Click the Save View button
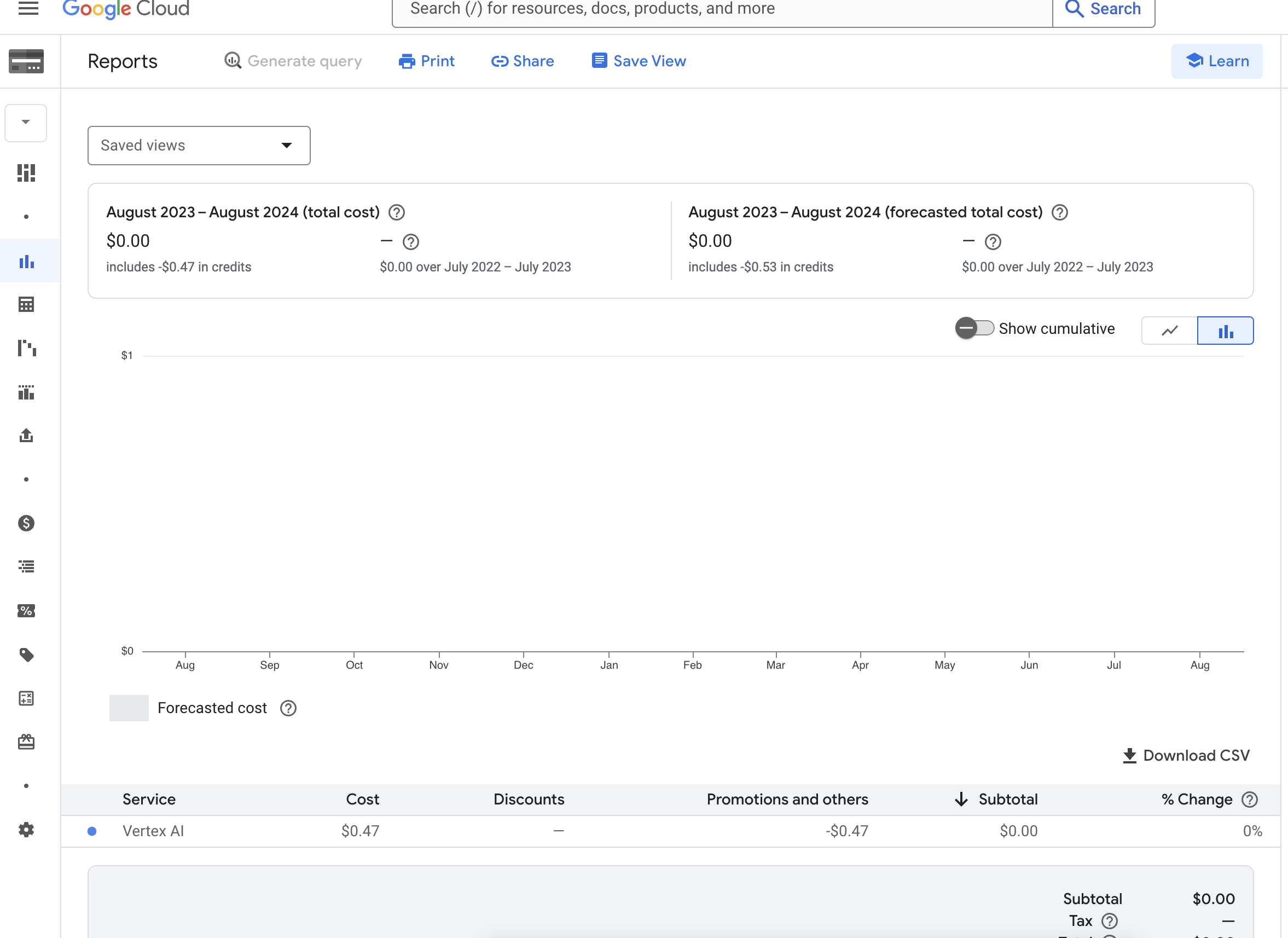1288x938 pixels. click(639, 61)
